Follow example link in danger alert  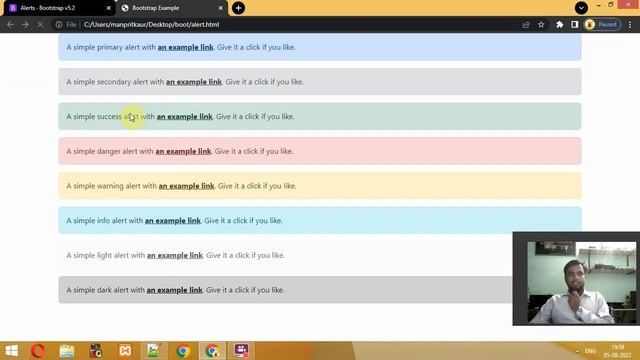[183, 151]
